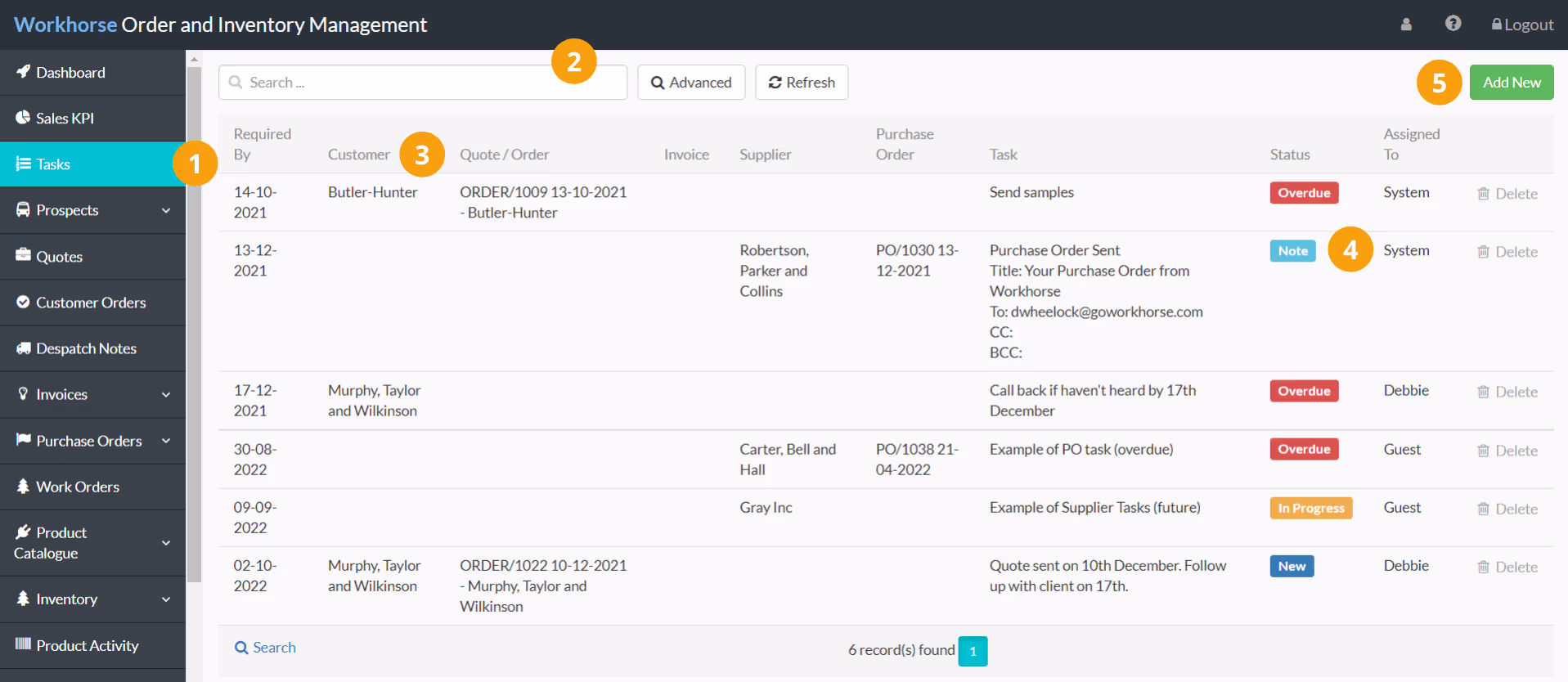Click trash icon for Call back task
Image resolution: width=1568 pixels, height=682 pixels.
pyautogui.click(x=1483, y=392)
